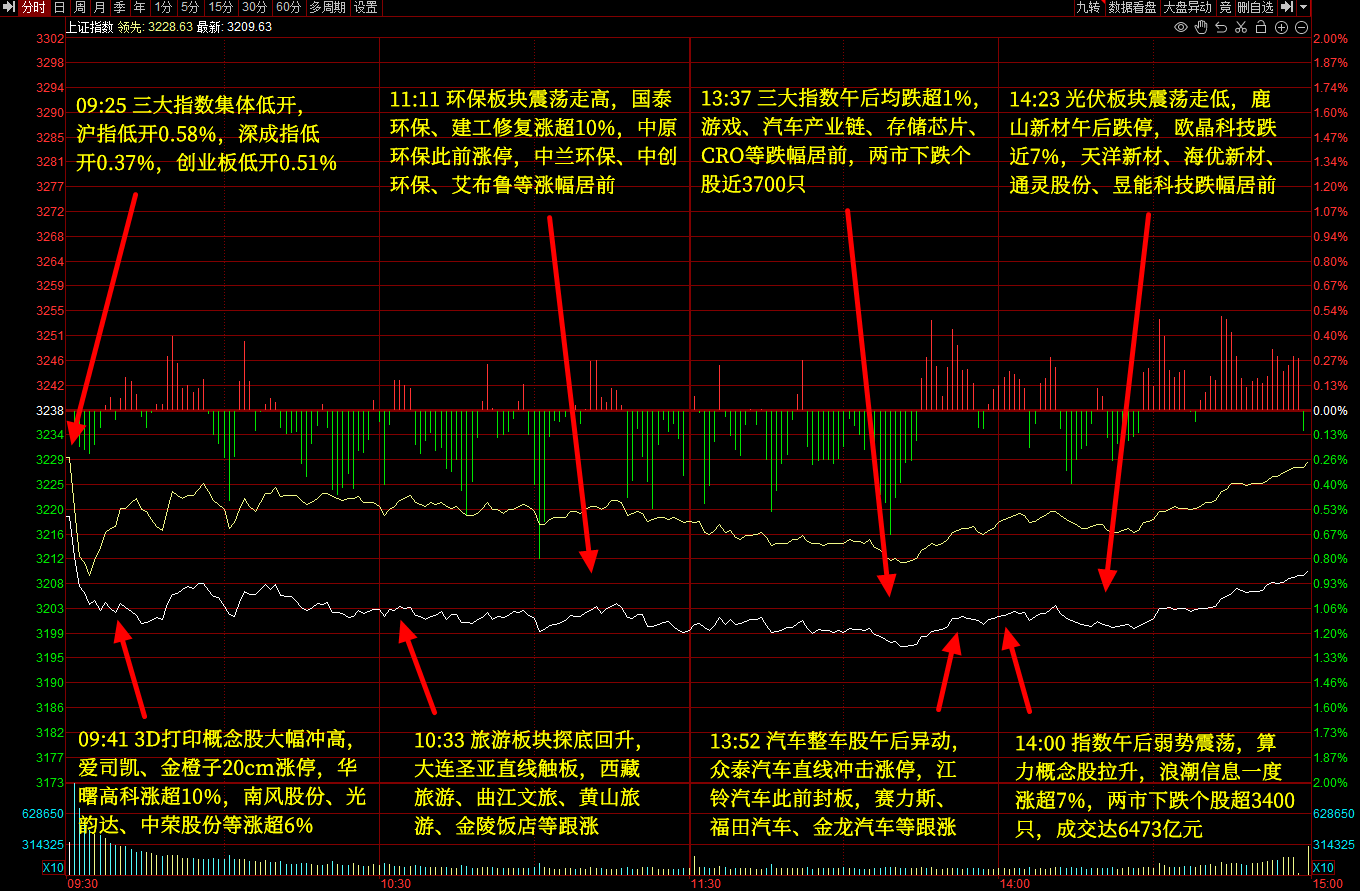
Task: Open the 设置 settings menu
Action: (x=366, y=7)
